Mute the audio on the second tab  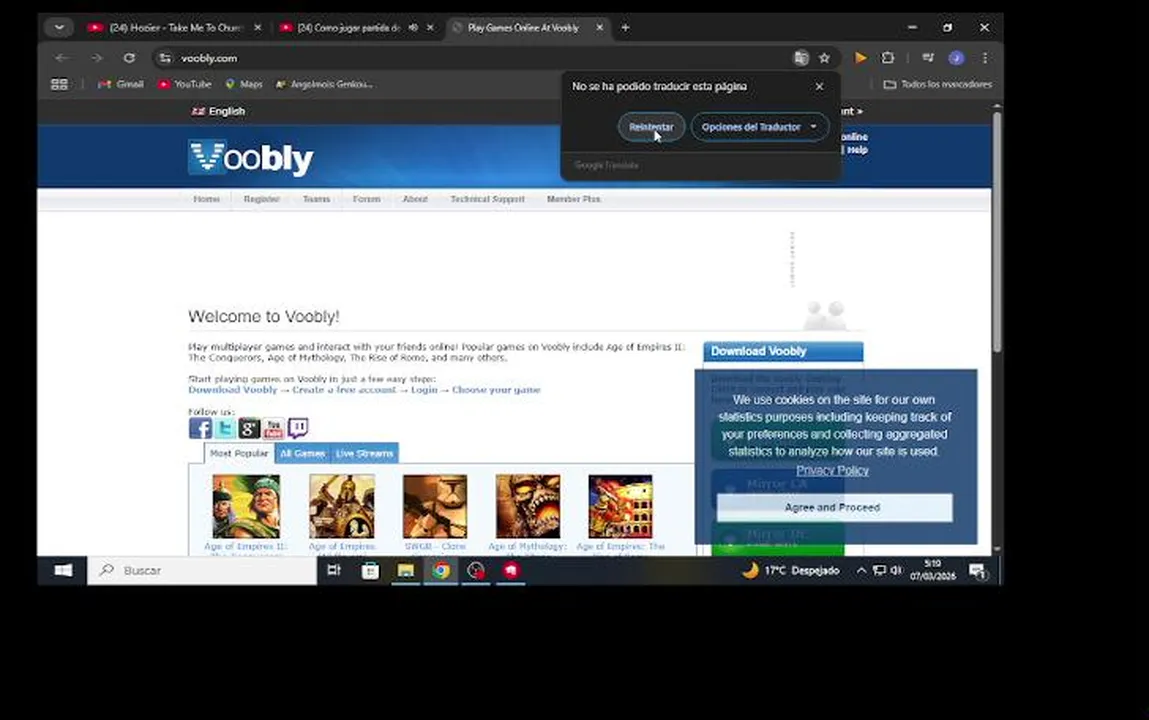pos(413,27)
